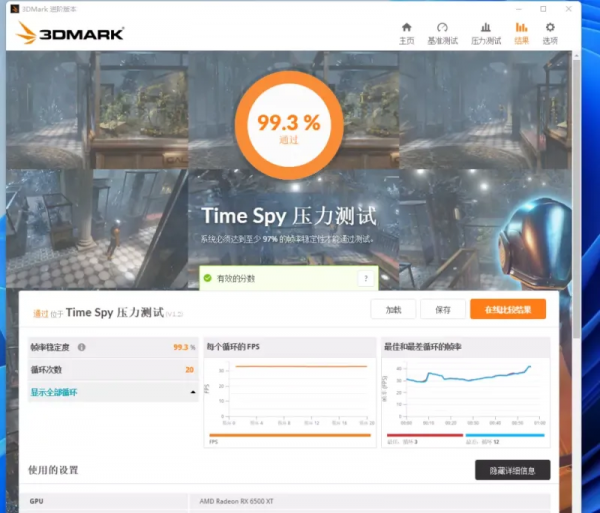Viewport: 600px width, 513px height.
Task: Click the scrollbar up arrow
Action: [576, 55]
